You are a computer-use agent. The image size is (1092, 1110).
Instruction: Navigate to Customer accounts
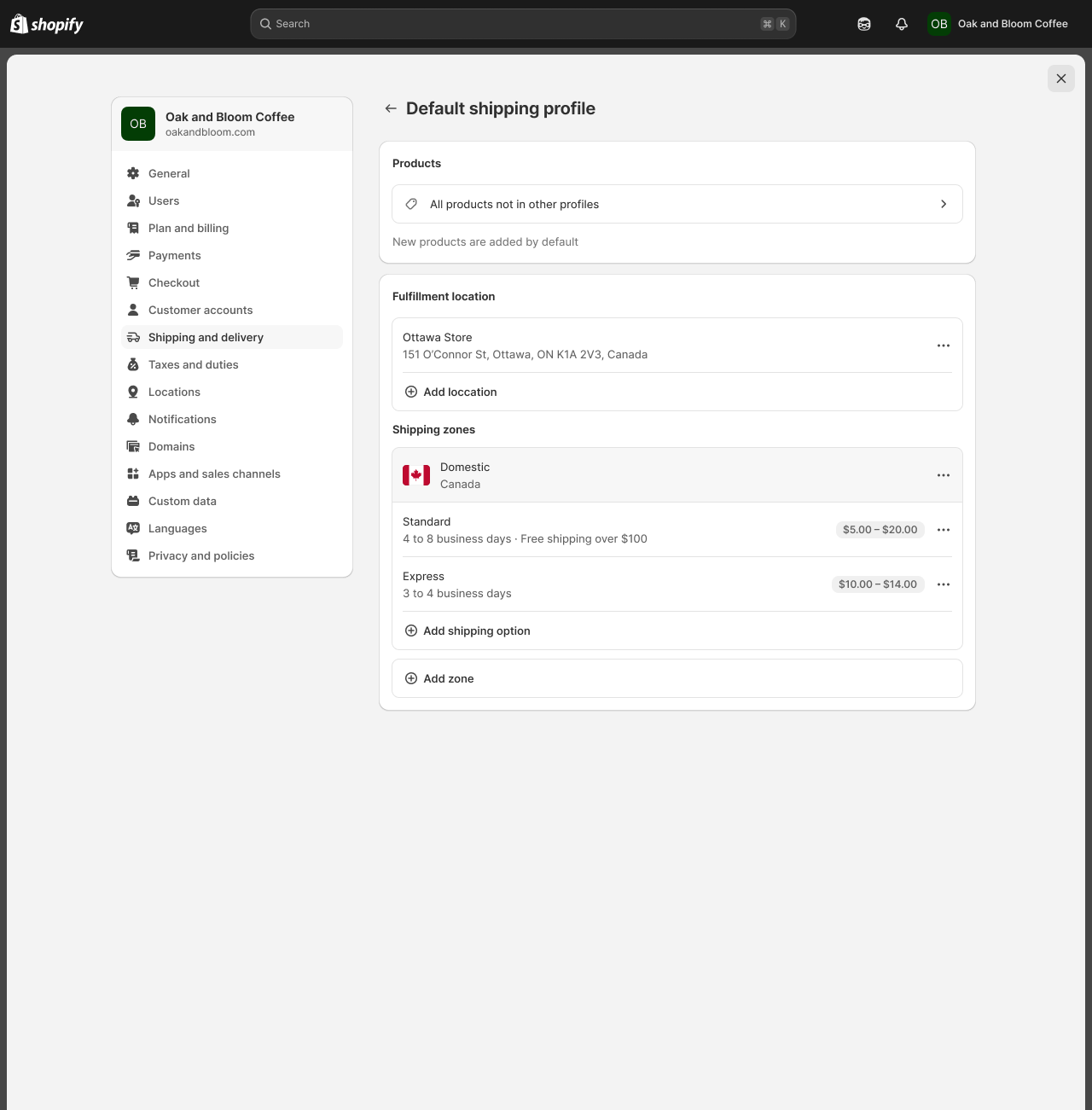232,310
